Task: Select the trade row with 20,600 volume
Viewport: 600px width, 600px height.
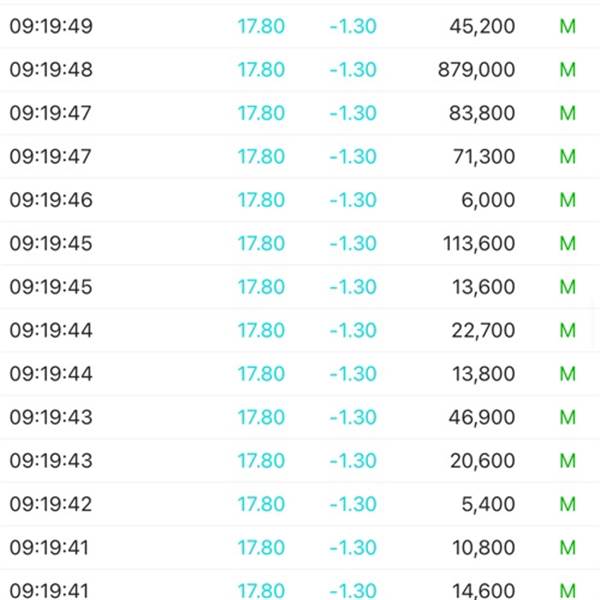Action: pyautogui.click(x=300, y=460)
